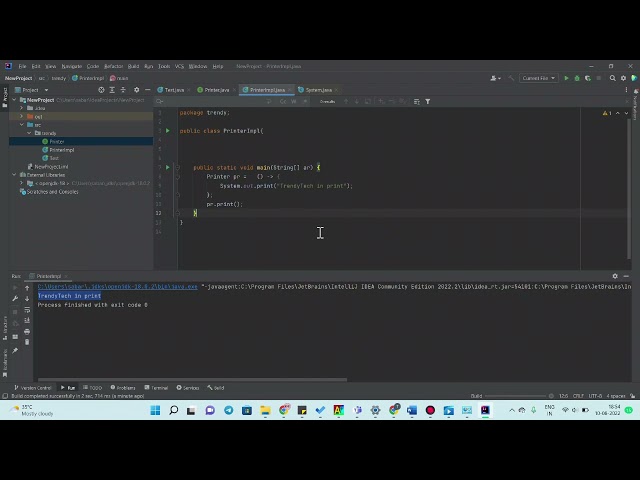The width and height of the screenshot is (640, 480).
Task: Expand the .idea folder
Action: click(22, 108)
